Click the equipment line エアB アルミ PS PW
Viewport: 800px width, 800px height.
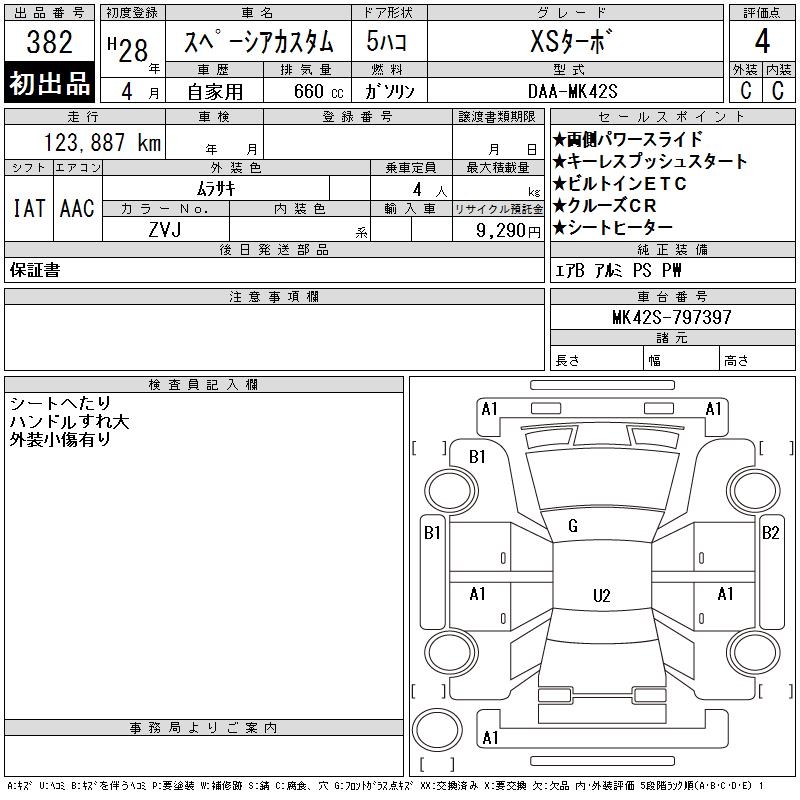[x=618, y=270]
